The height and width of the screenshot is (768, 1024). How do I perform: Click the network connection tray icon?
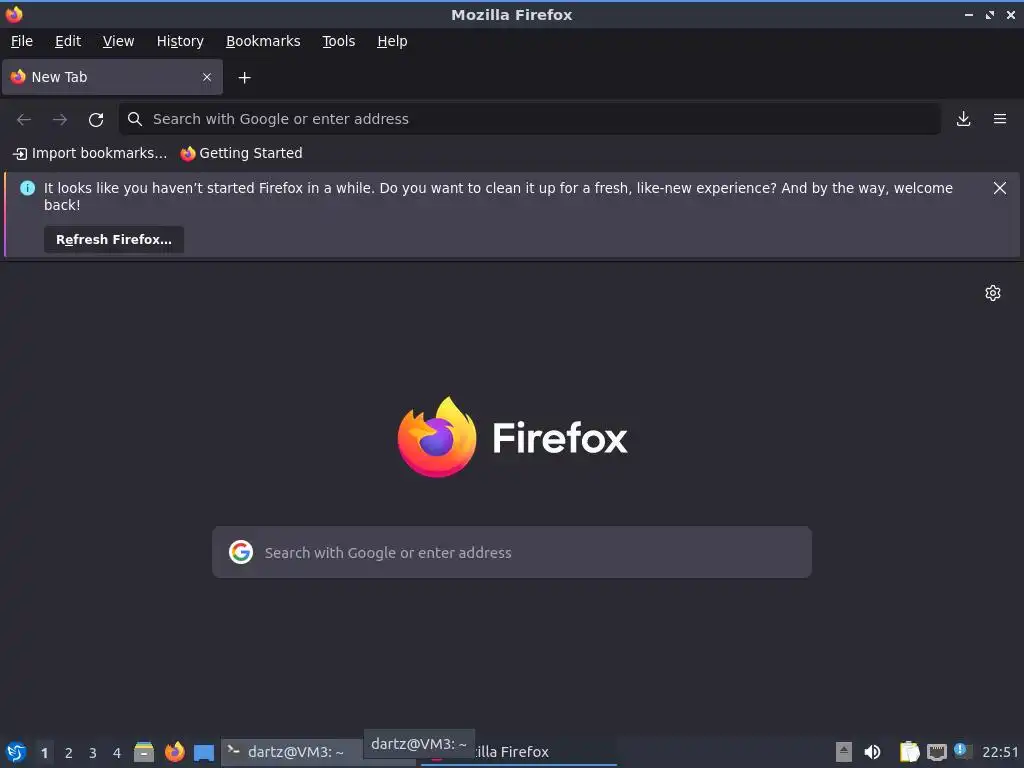coord(936,752)
